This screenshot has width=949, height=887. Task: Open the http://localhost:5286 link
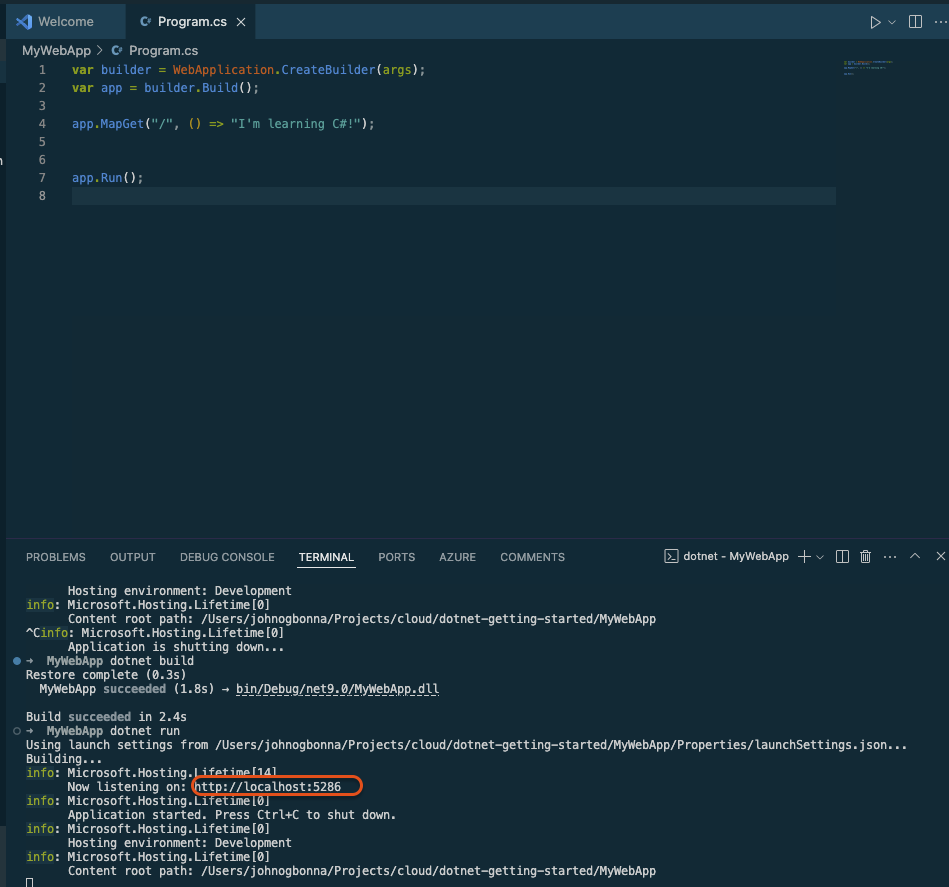click(268, 787)
